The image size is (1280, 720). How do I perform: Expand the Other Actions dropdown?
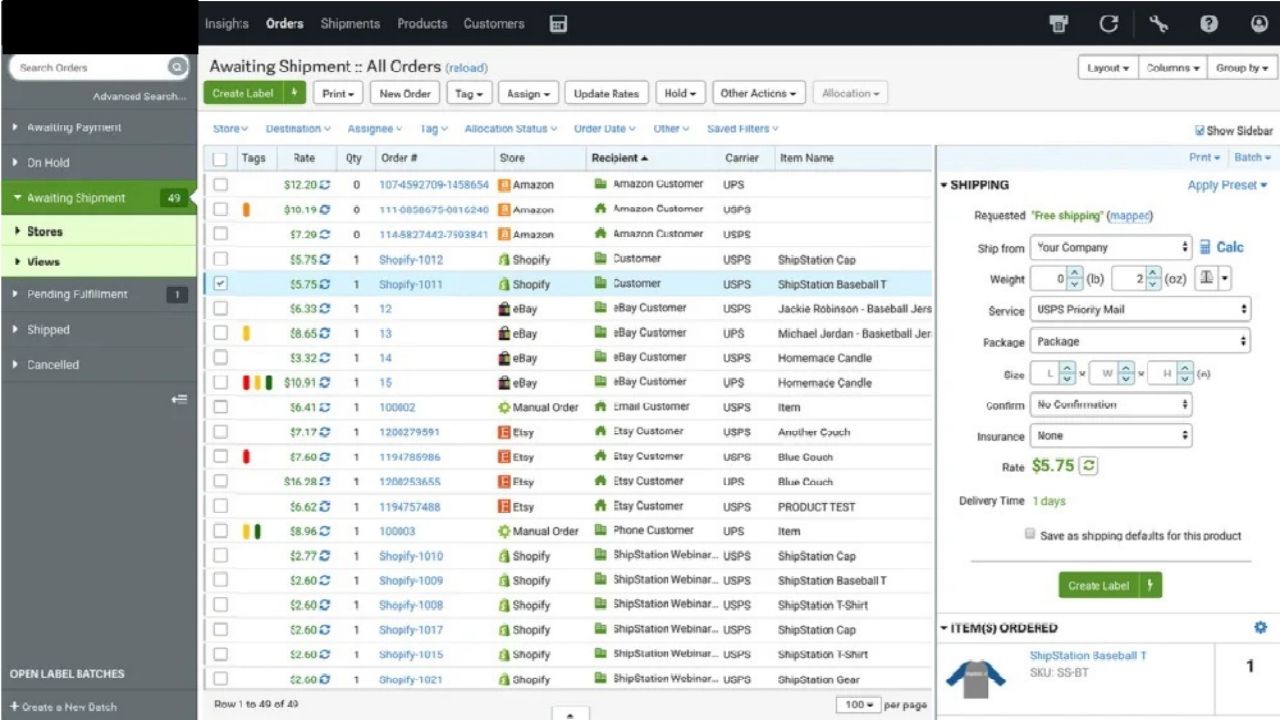(x=758, y=92)
